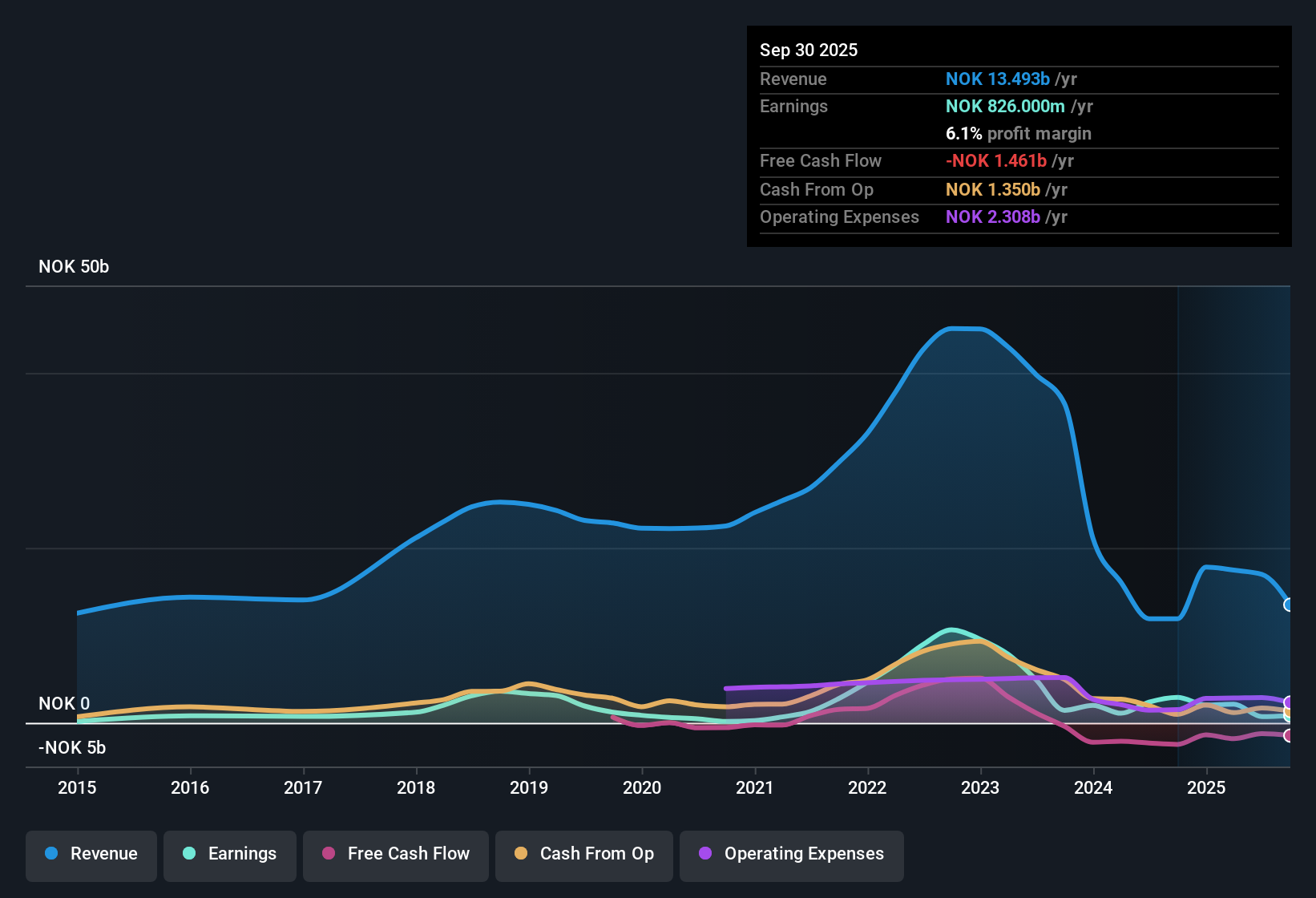
Task: Select the 2022 label on the x-axis
Action: coord(867,788)
